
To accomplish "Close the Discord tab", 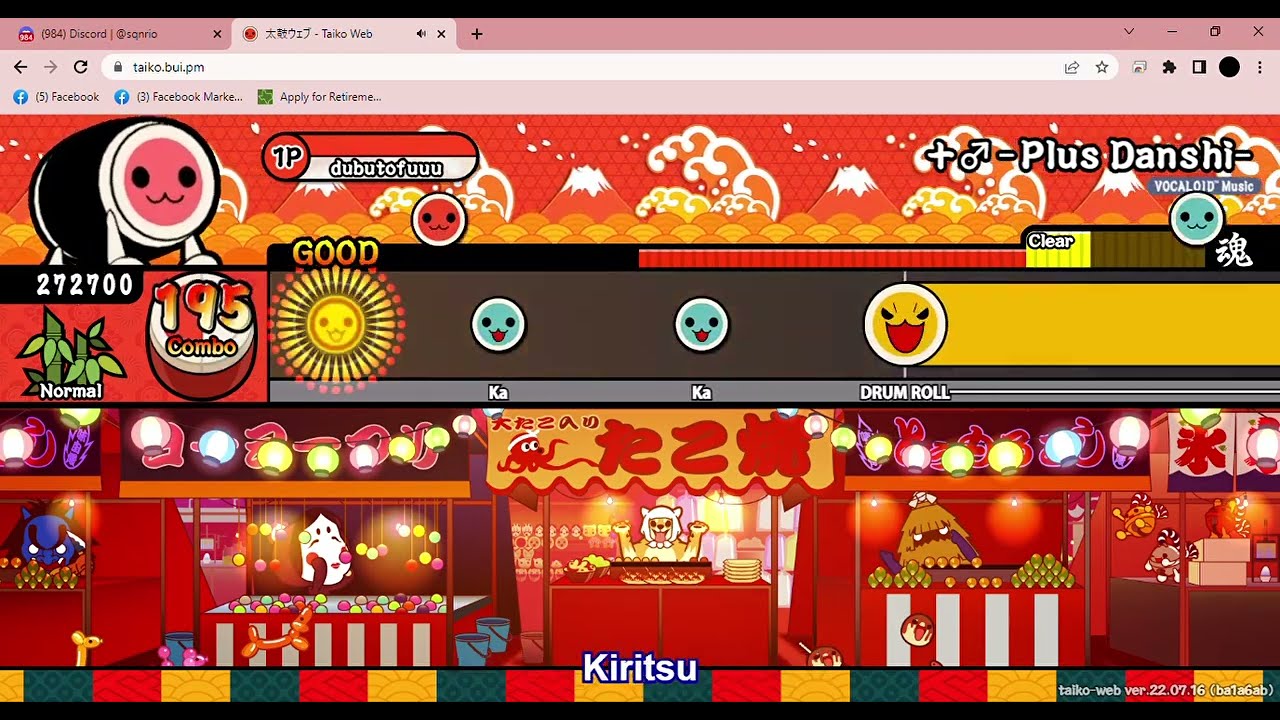I will (x=217, y=34).
